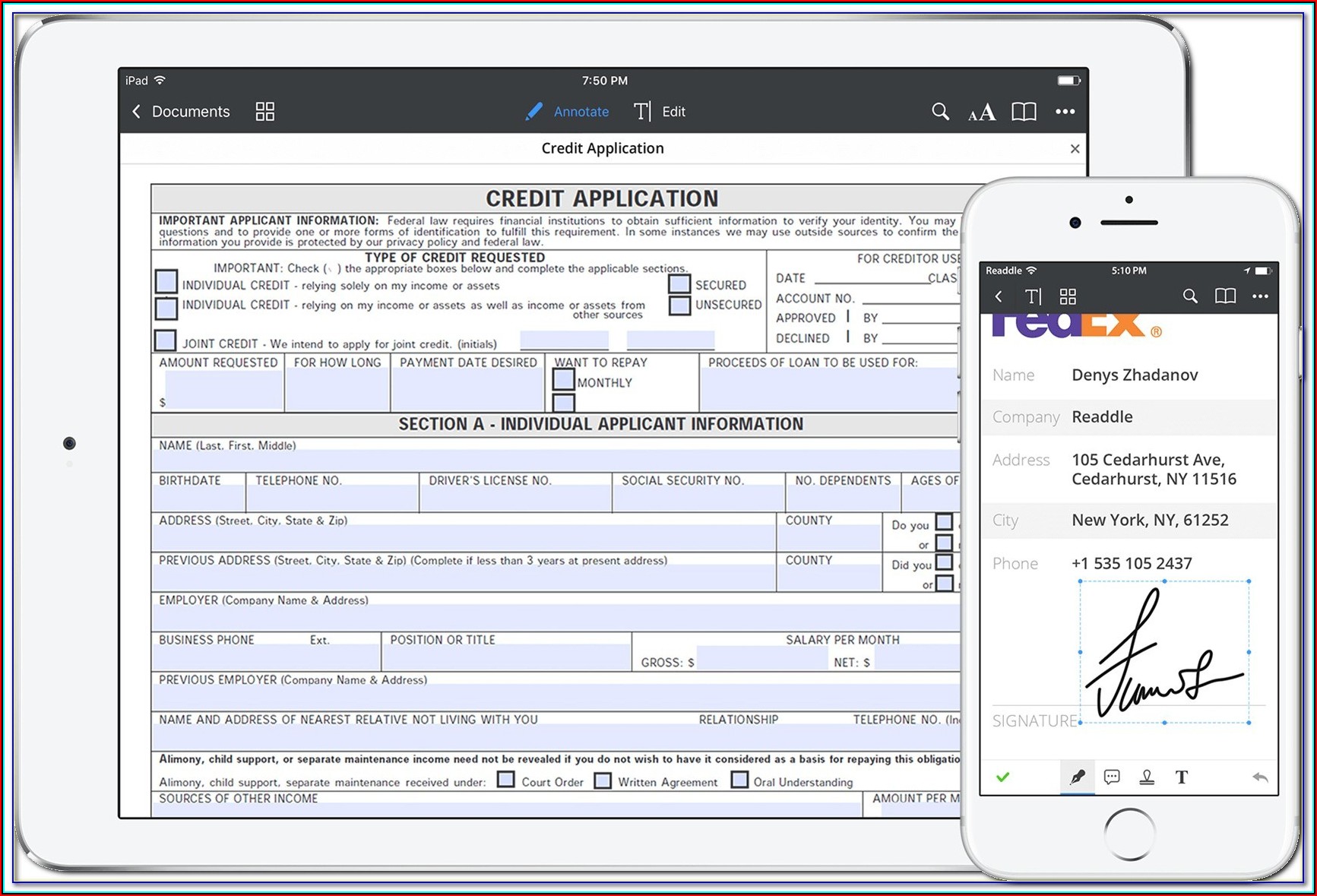
Task: Tick the MONTHLY repayment checkbox
Action: coord(563,379)
